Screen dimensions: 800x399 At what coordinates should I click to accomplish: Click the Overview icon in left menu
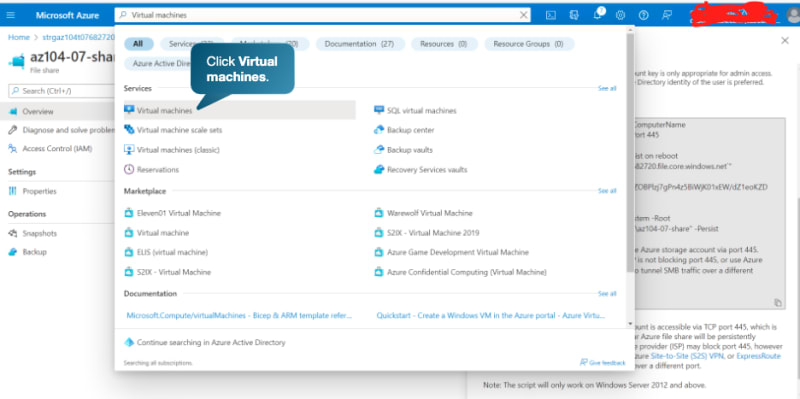pyautogui.click(x=13, y=111)
